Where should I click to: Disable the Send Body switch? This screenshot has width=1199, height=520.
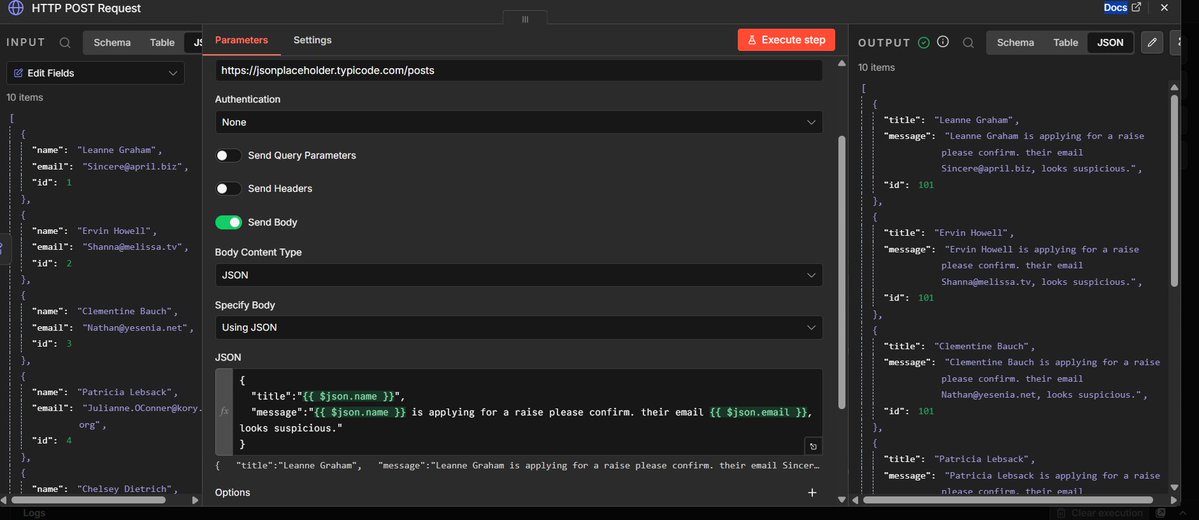229,222
